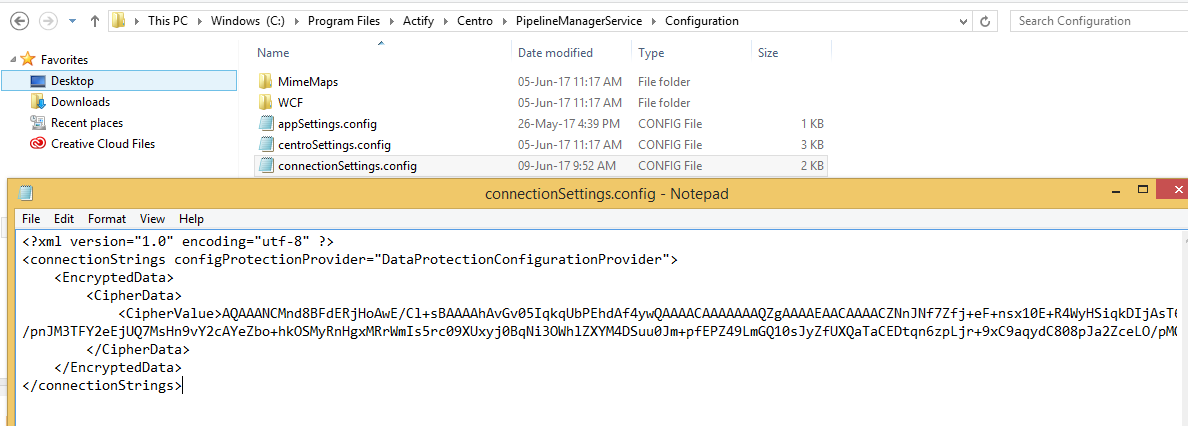
Task: Click the Downloads shortcut in Favorites
Action: 80,102
